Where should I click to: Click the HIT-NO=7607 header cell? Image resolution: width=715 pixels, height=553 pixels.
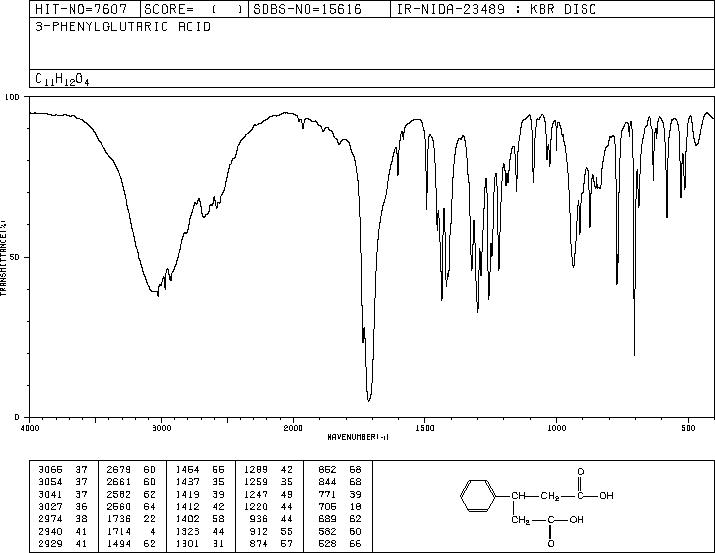(x=85, y=9)
